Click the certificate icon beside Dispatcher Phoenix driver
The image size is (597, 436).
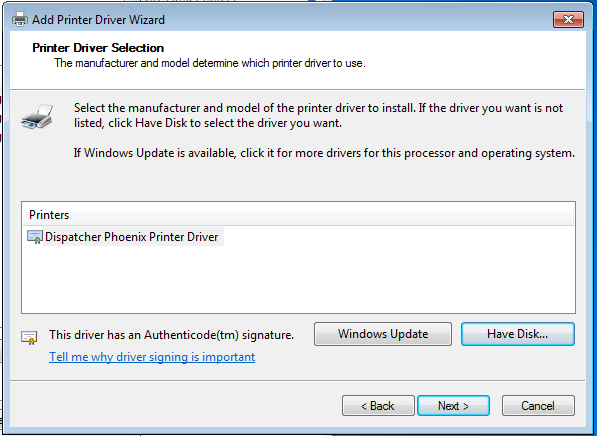35,237
